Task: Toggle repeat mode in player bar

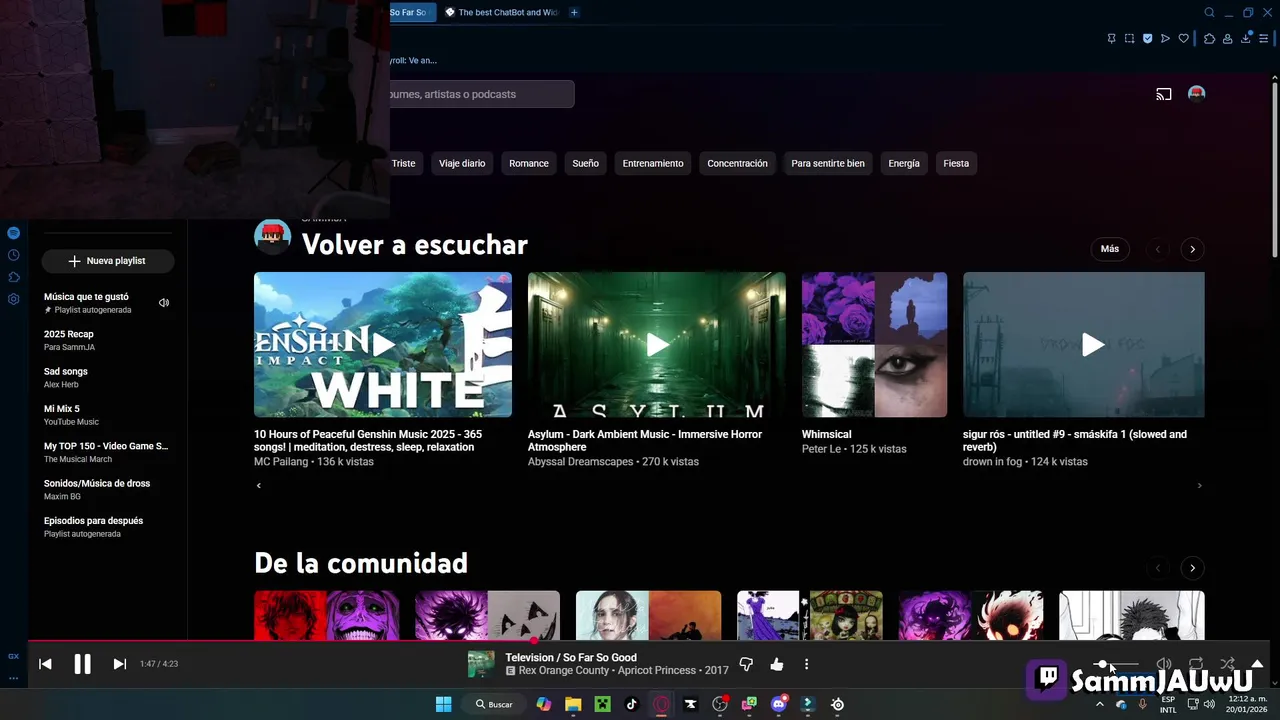Action: [x=1196, y=664]
